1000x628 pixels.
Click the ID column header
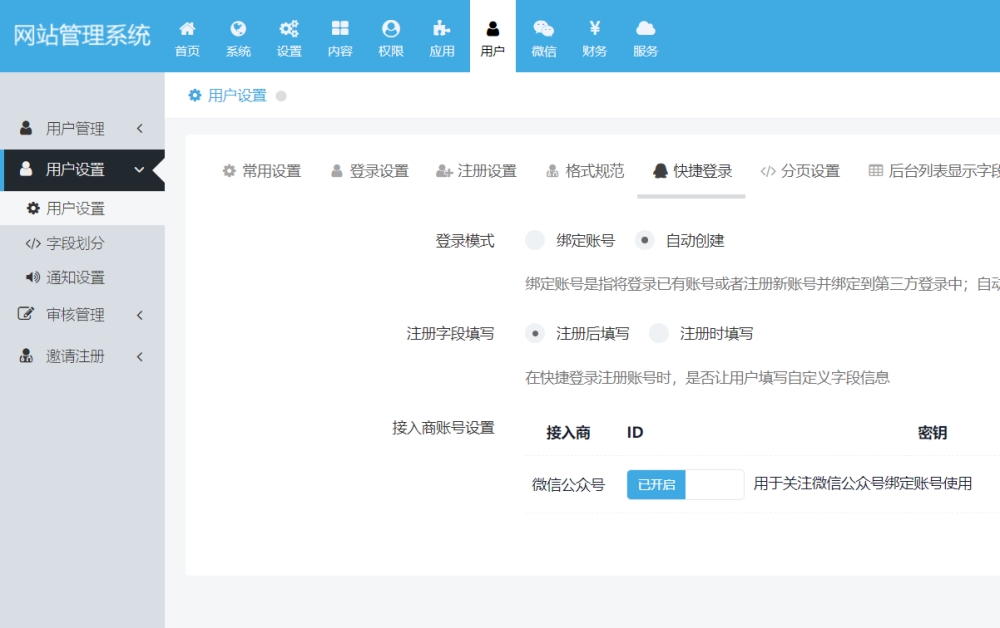[635, 432]
